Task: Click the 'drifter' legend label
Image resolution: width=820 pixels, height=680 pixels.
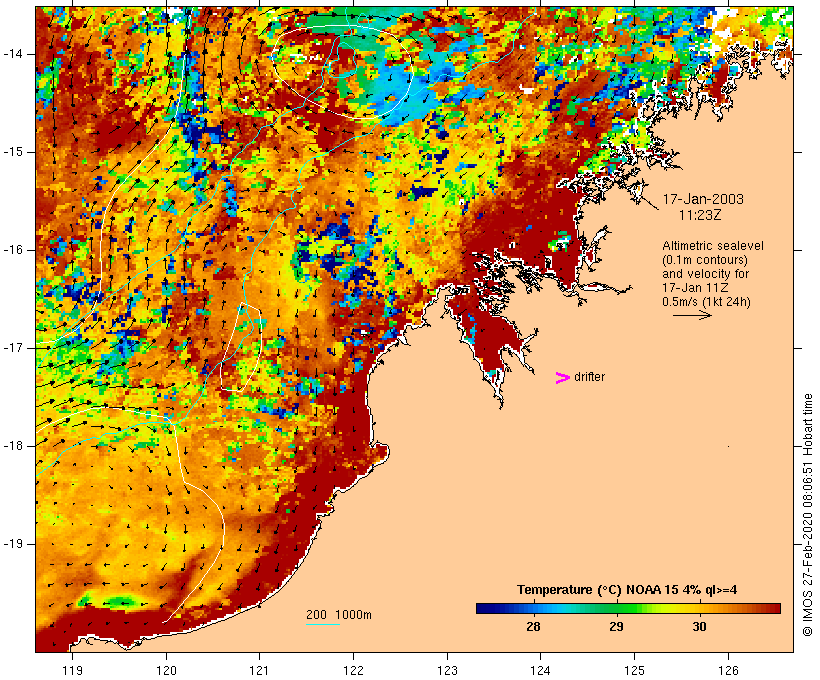Action: point(589,377)
